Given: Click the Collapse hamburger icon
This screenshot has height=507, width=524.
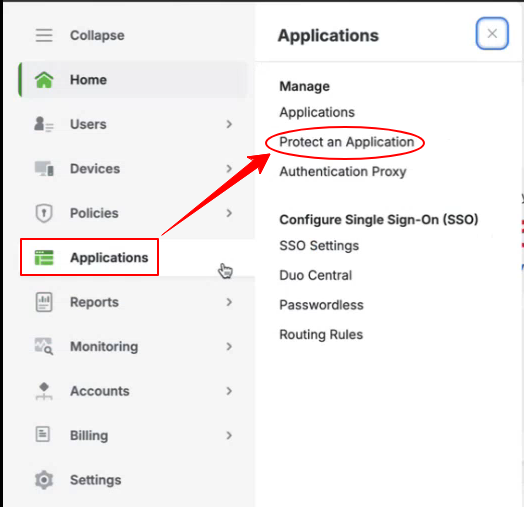Looking at the screenshot, I should 44,35.
